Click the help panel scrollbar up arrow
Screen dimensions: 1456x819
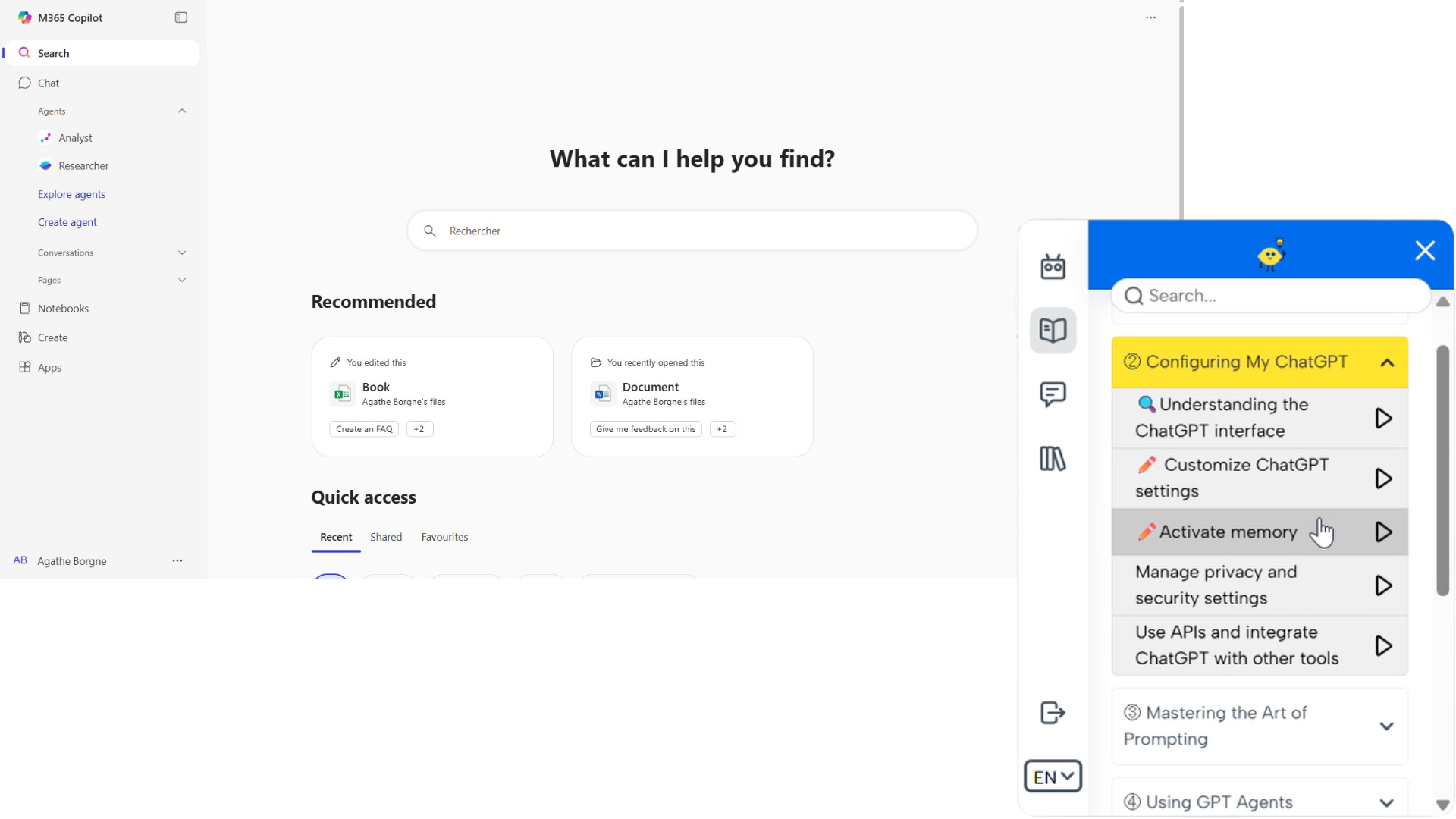click(x=1443, y=302)
